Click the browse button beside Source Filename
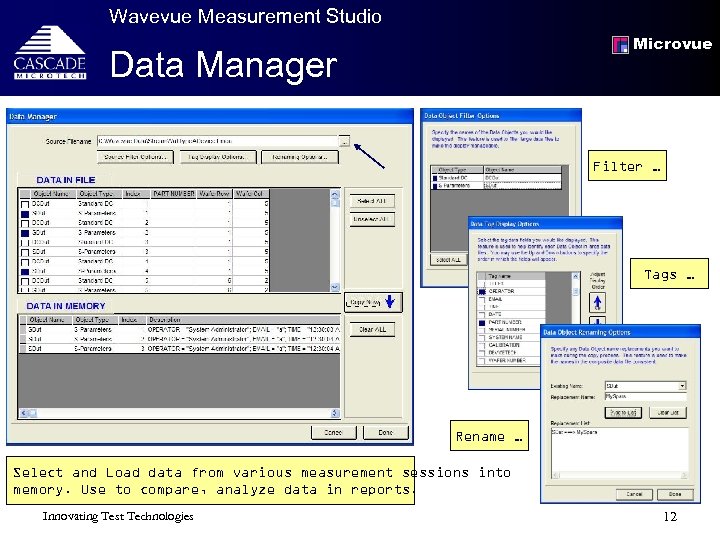This screenshot has height=540, width=720. (344, 141)
